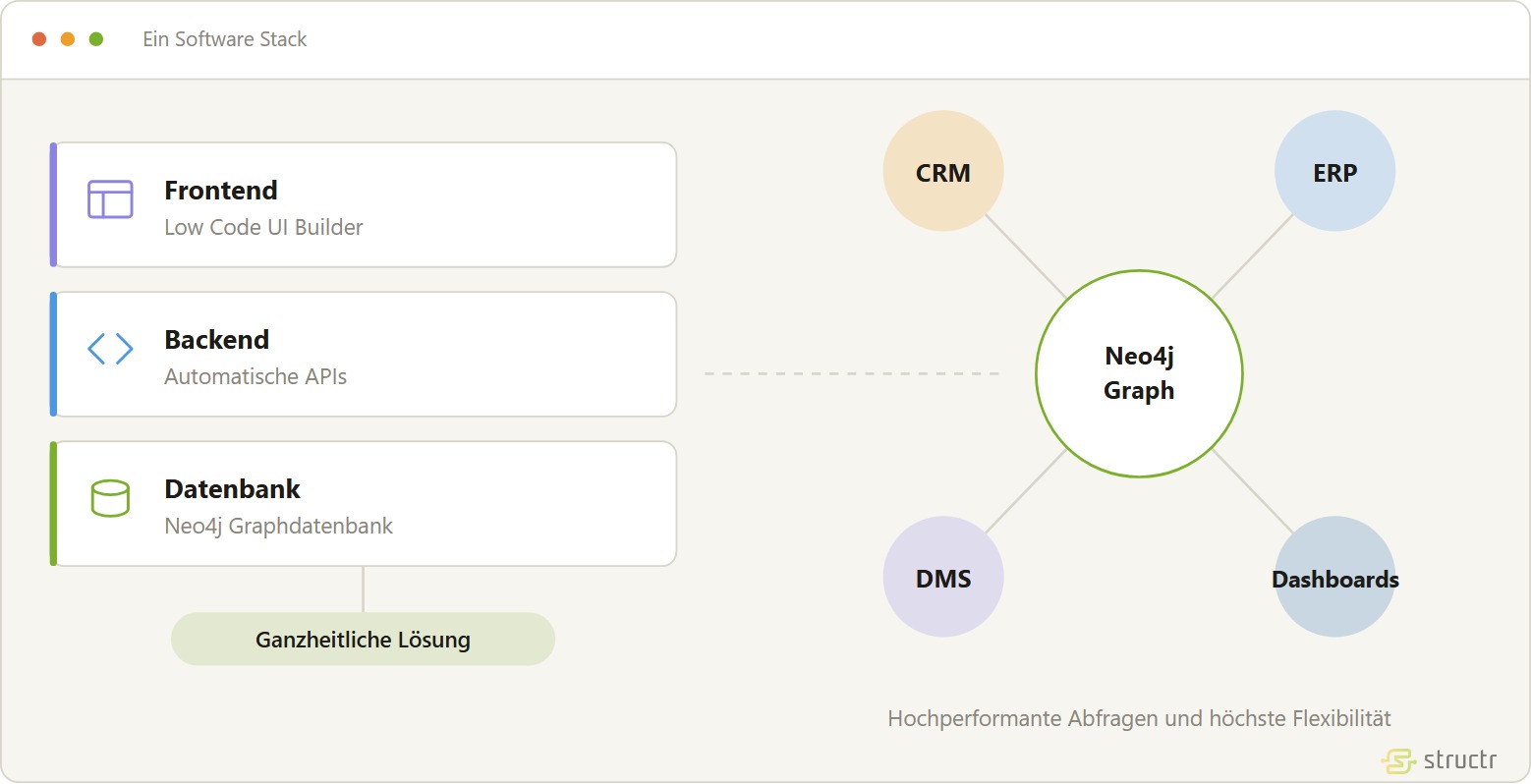Click the Low Code UI Builder subtitle
Image resolution: width=1531 pixels, height=784 pixels.
point(263,227)
